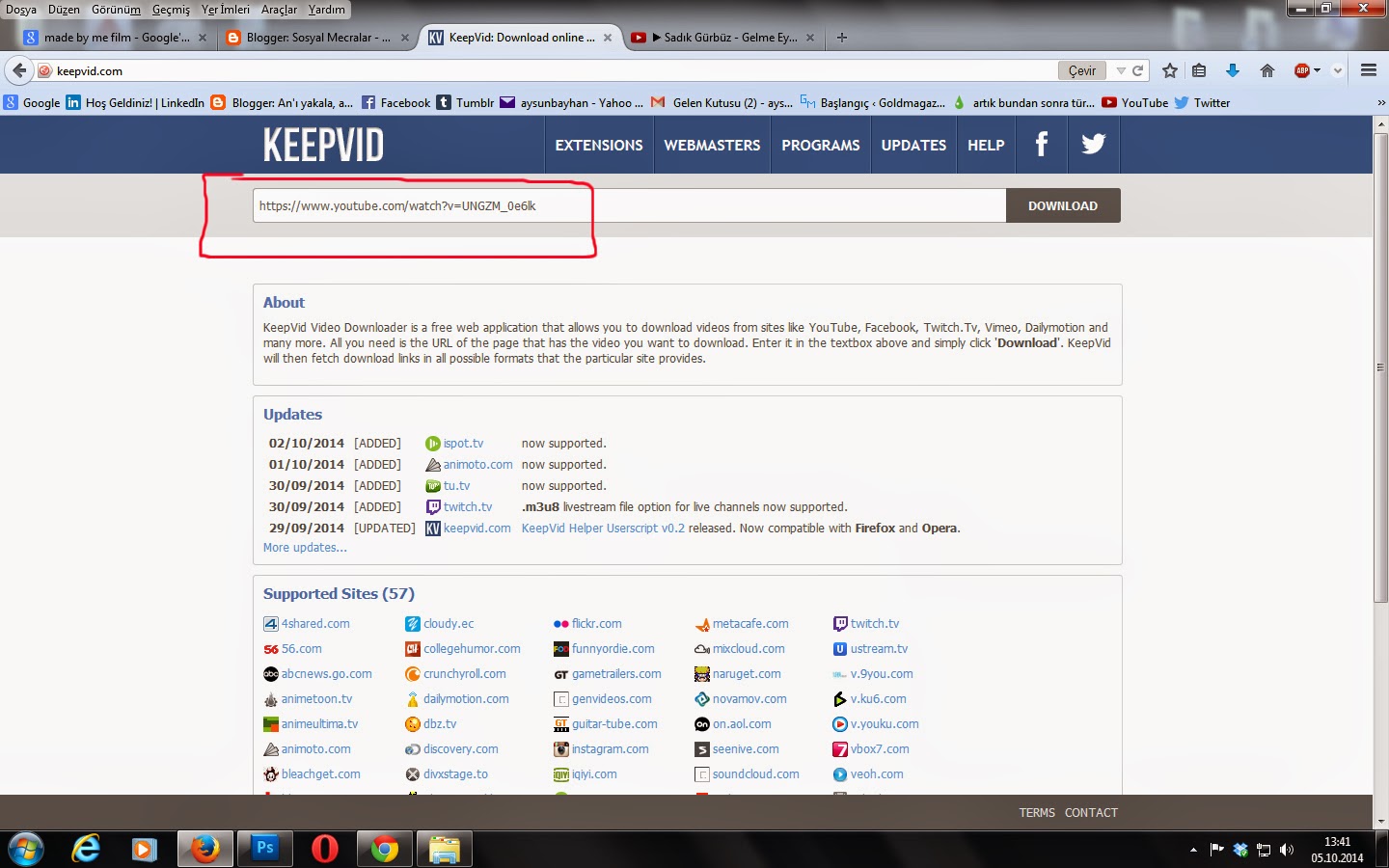Open Opera browser from the taskbar
This screenshot has width=1389, height=868.
click(325, 849)
